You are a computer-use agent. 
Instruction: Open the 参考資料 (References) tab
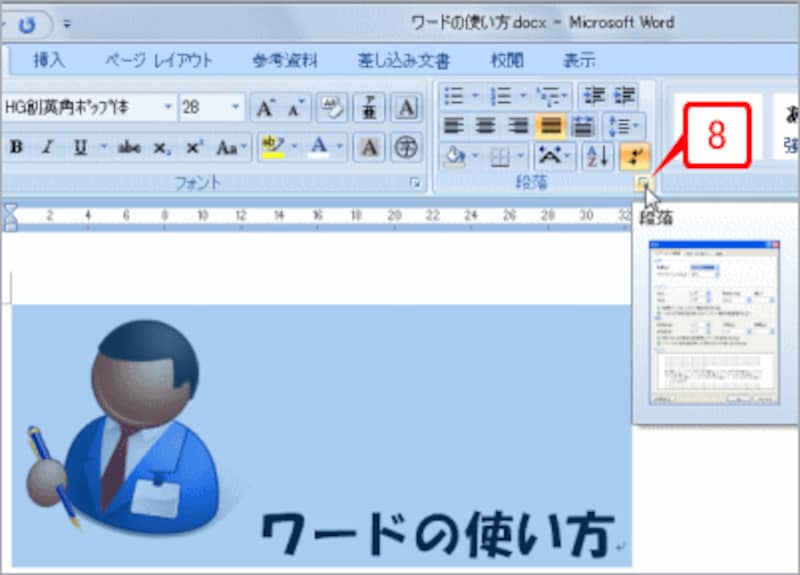click(x=285, y=61)
